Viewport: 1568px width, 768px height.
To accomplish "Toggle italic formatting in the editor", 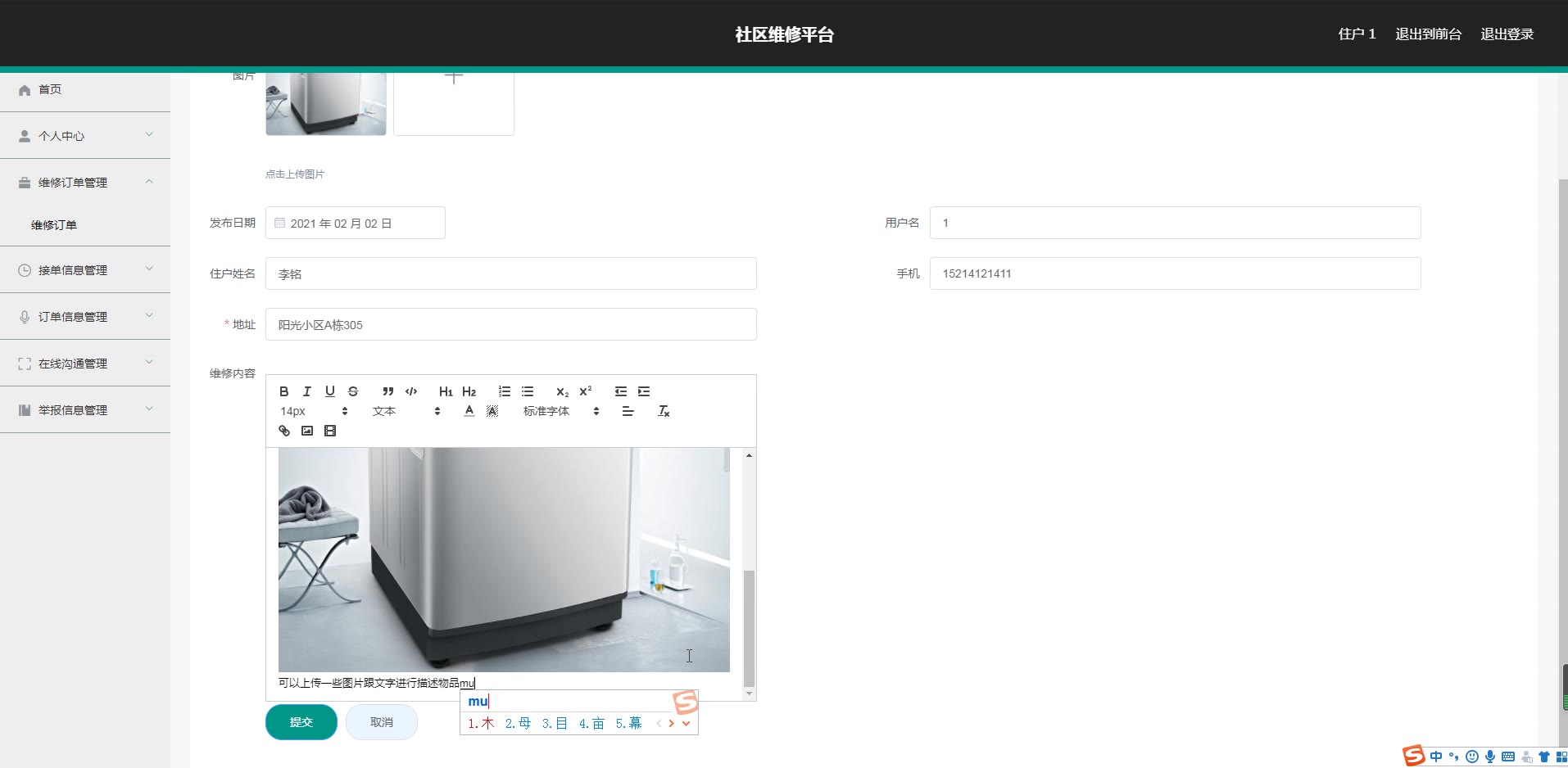I will [x=307, y=391].
